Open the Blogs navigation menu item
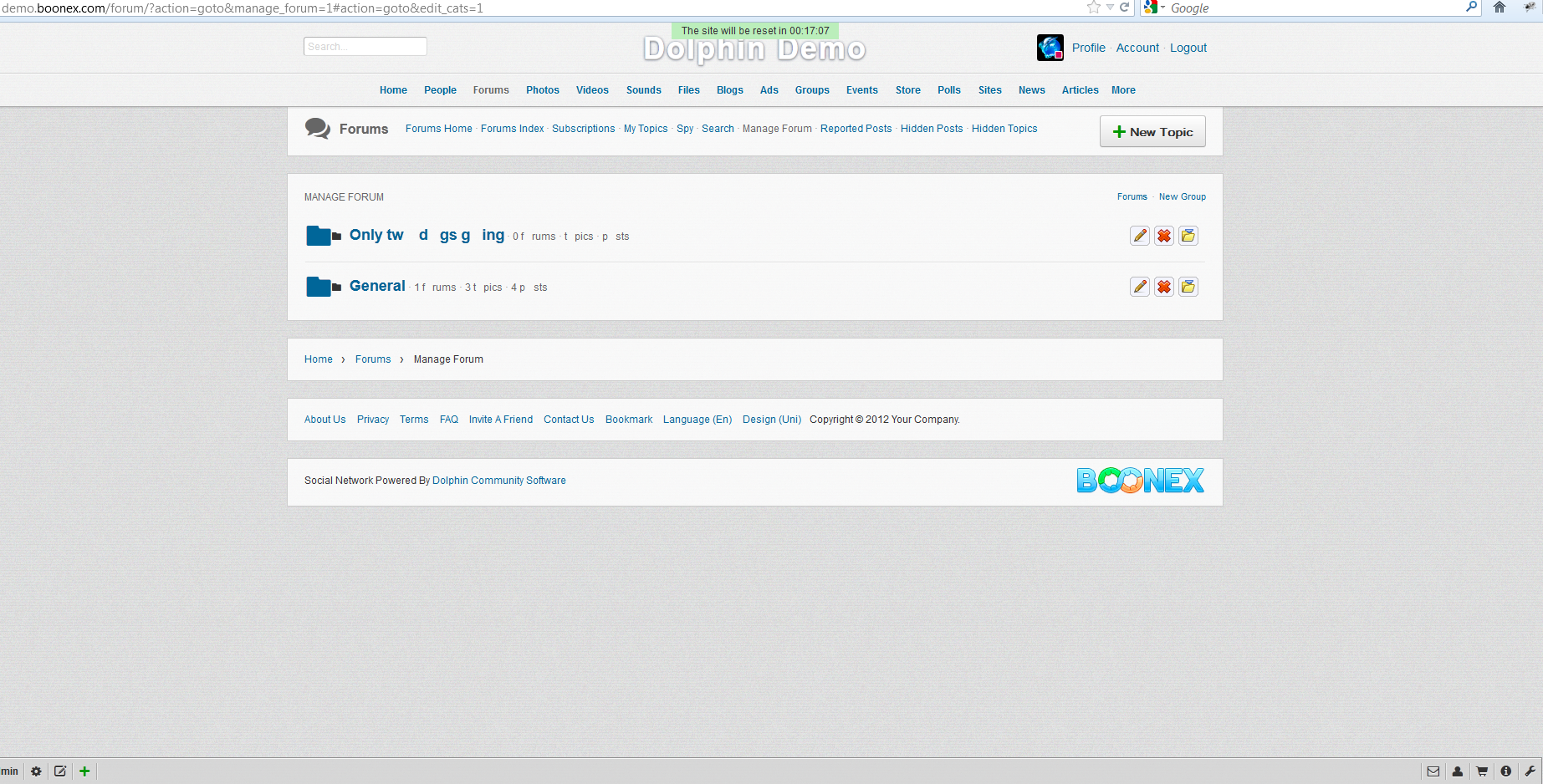Image resolution: width=1543 pixels, height=784 pixels. click(730, 90)
